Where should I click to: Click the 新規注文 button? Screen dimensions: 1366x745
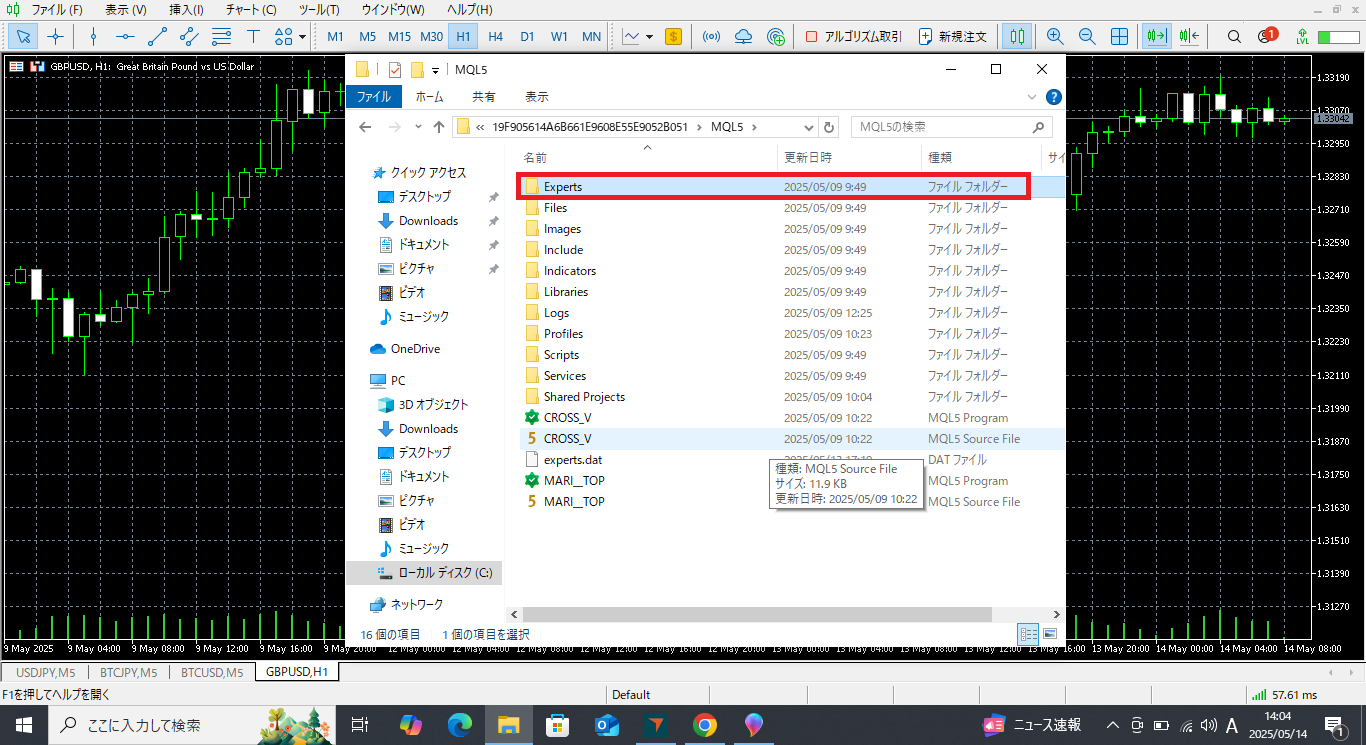tap(953, 37)
